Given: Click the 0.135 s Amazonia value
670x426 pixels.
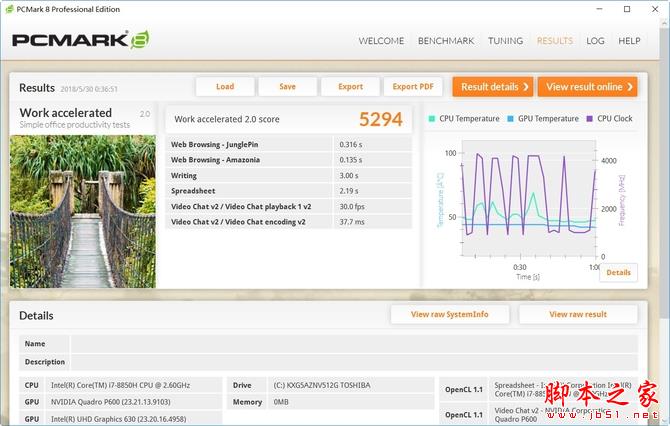Looking at the screenshot, I should point(351,160).
